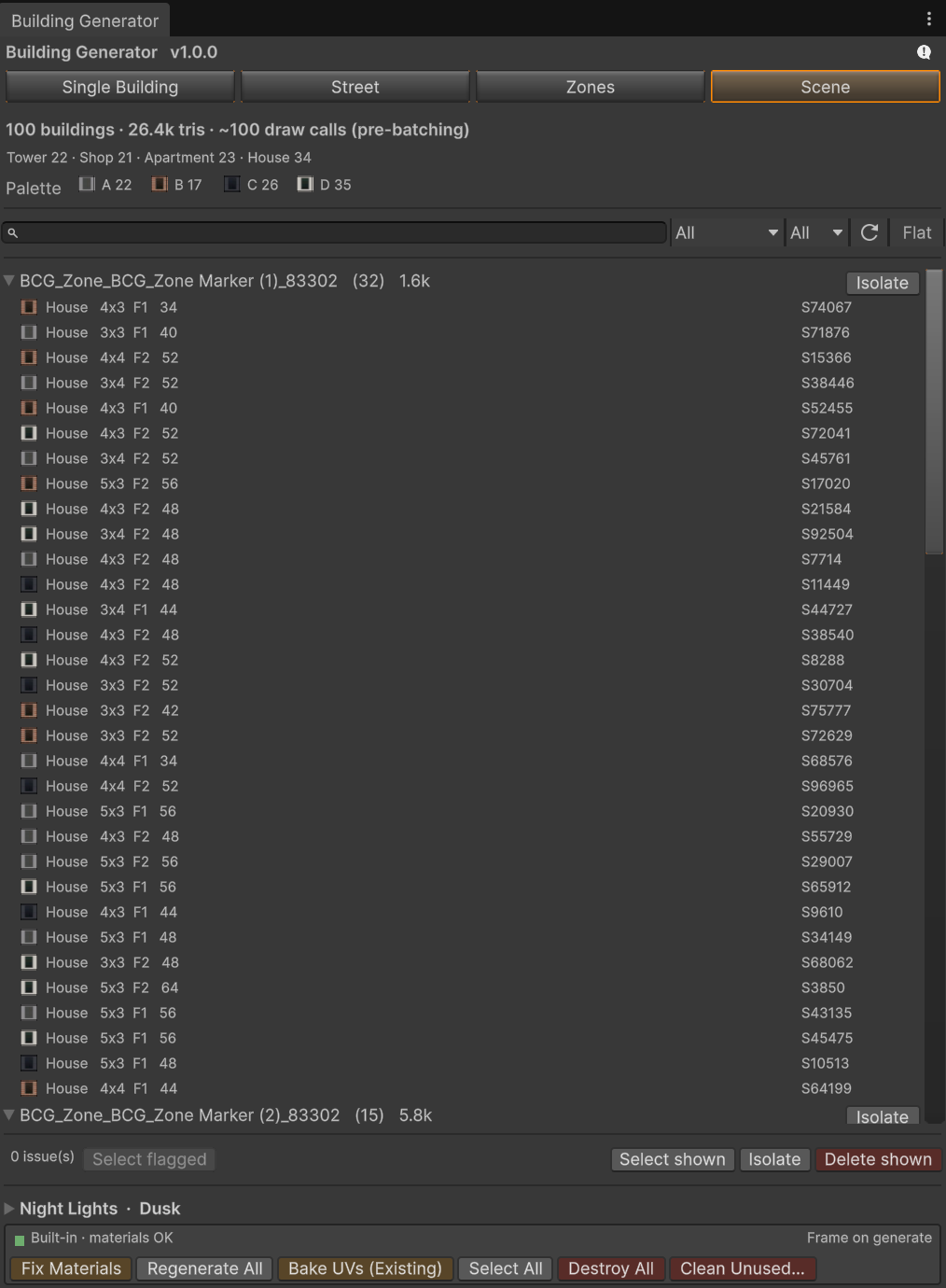Click the Select All button
The height and width of the screenshot is (1288, 946).
pos(506,1268)
